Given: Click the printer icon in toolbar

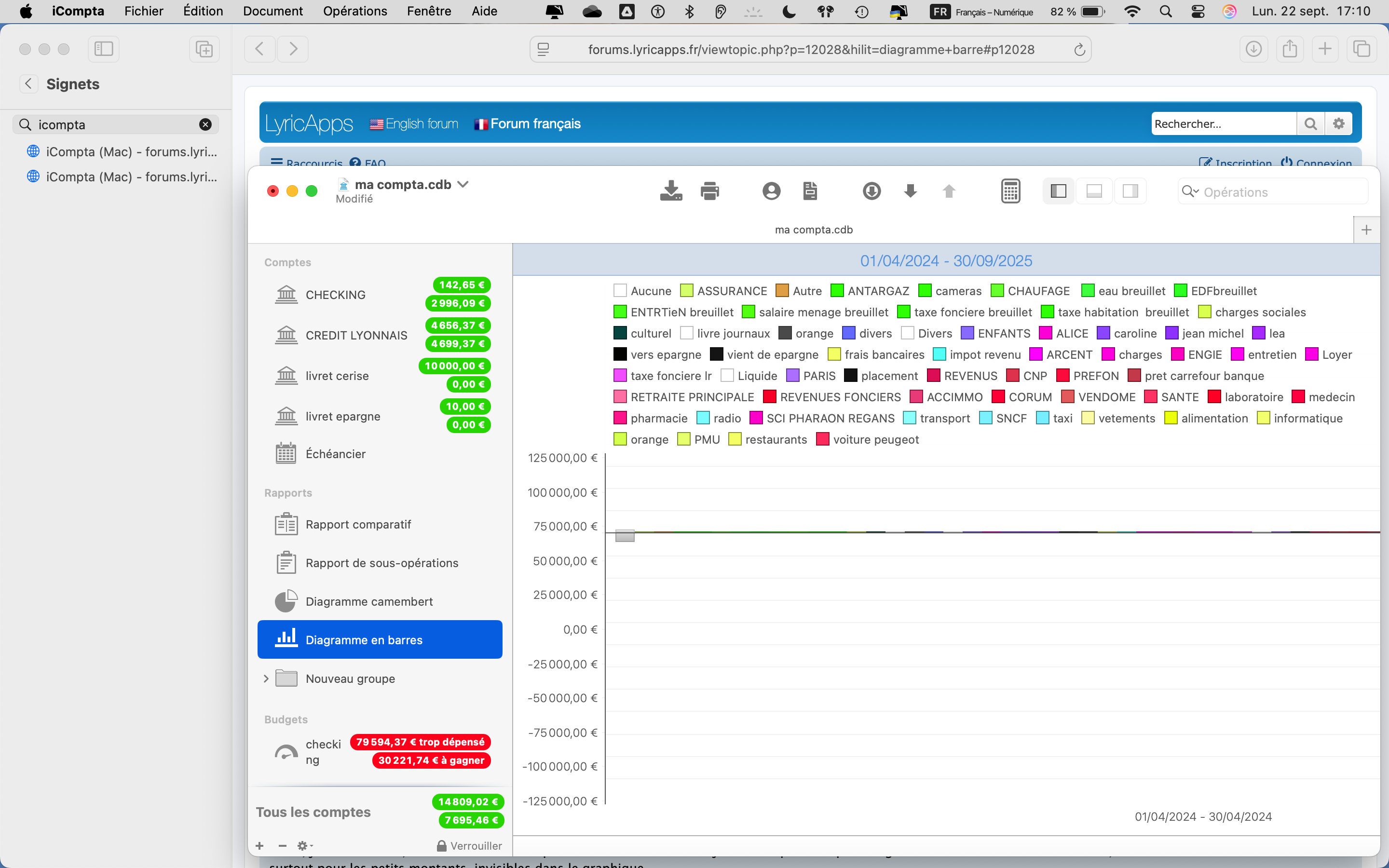Looking at the screenshot, I should tap(709, 191).
